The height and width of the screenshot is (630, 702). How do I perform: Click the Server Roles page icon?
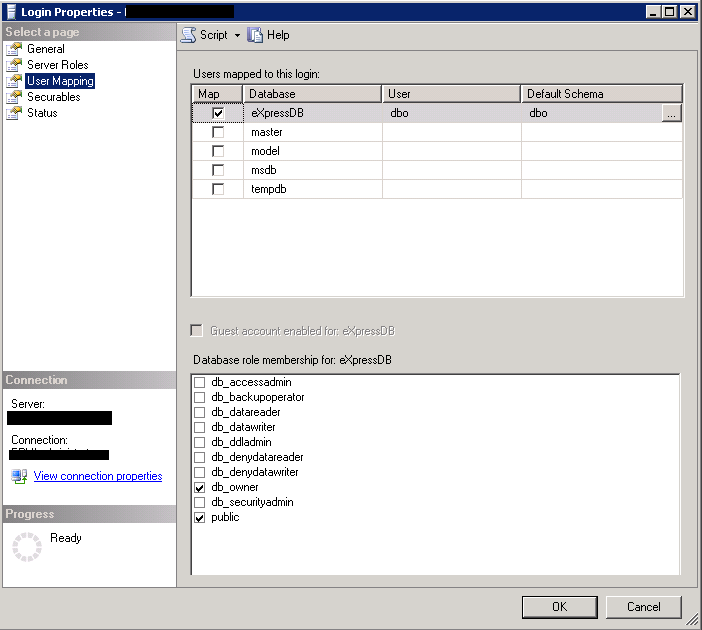(x=14, y=65)
